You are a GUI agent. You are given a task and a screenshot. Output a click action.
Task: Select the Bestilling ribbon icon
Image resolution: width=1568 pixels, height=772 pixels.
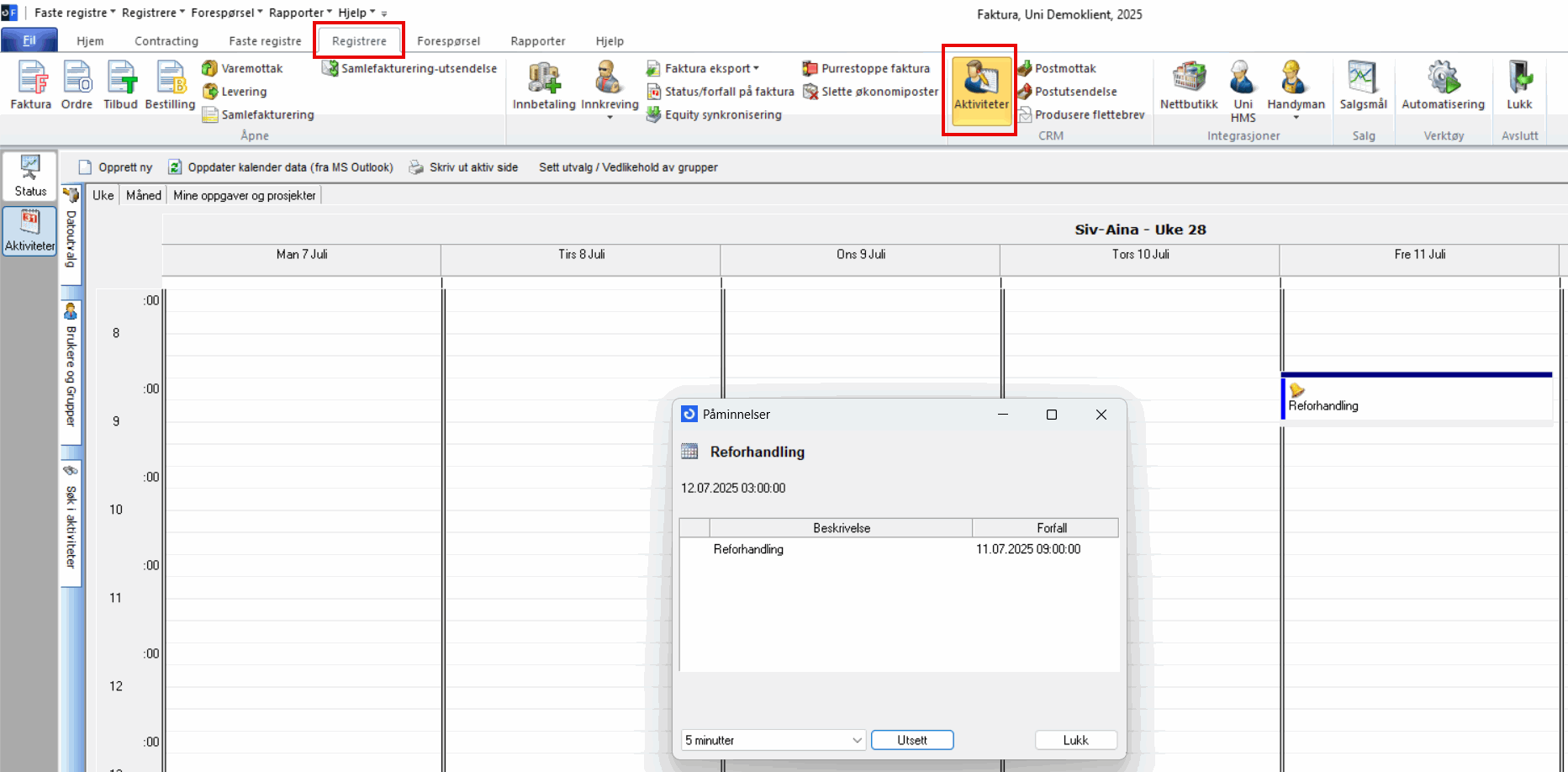pyautogui.click(x=170, y=85)
